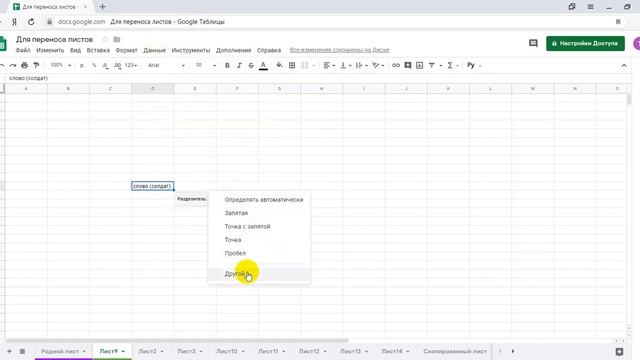Viewport: 640px width, 360px height.
Task: Open horizontal align dropdown
Action: pos(329,65)
